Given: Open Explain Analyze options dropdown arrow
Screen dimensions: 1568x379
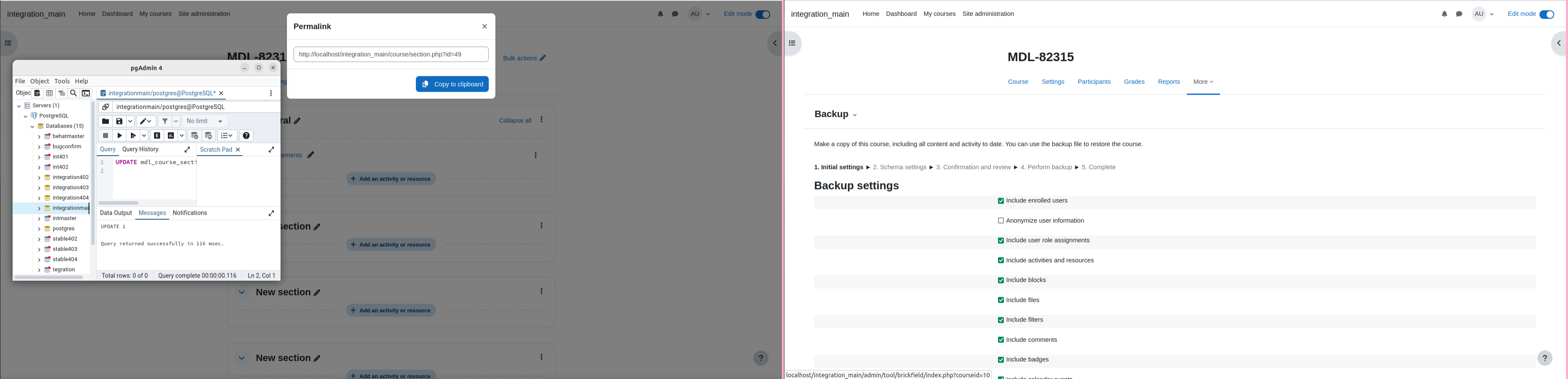Looking at the screenshot, I should coord(181,135).
